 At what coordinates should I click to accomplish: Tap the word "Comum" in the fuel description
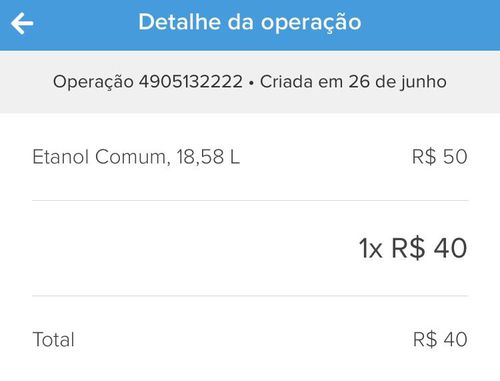(x=131, y=157)
